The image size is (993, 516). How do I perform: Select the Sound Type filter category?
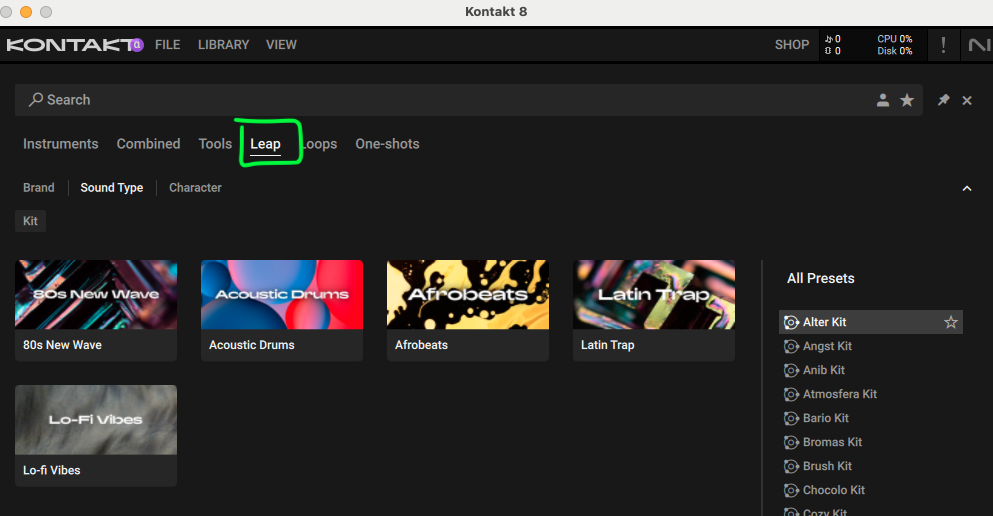point(111,187)
